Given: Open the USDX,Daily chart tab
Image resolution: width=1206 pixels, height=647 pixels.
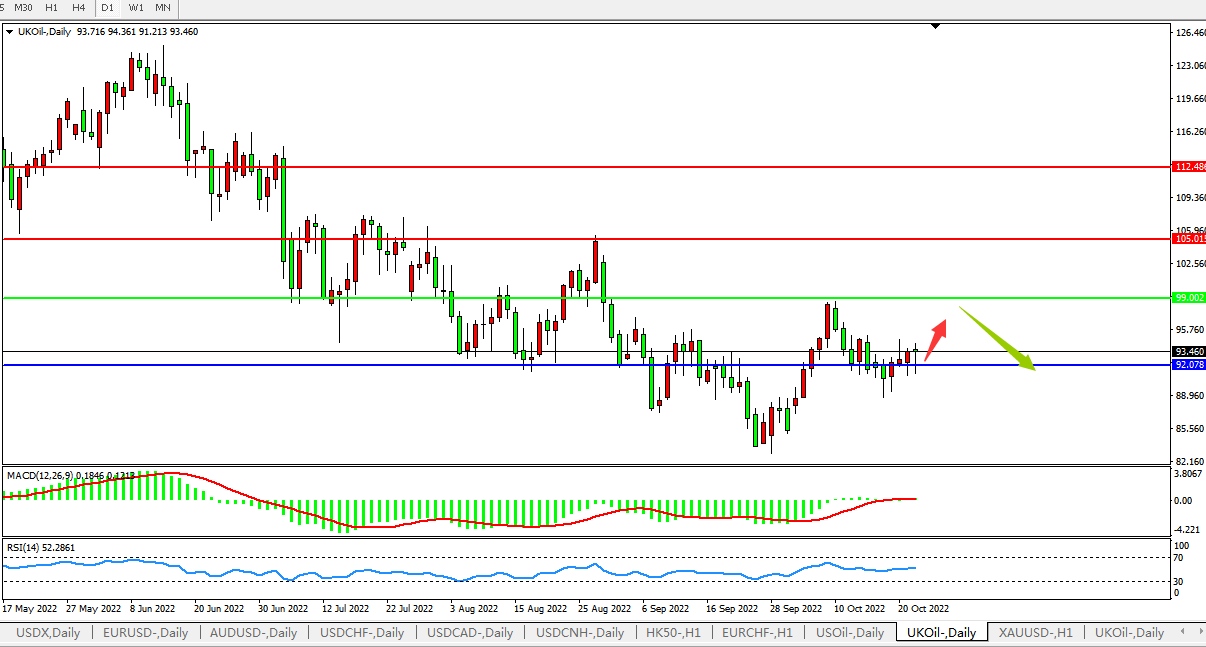Looking at the screenshot, I should pos(49,632).
